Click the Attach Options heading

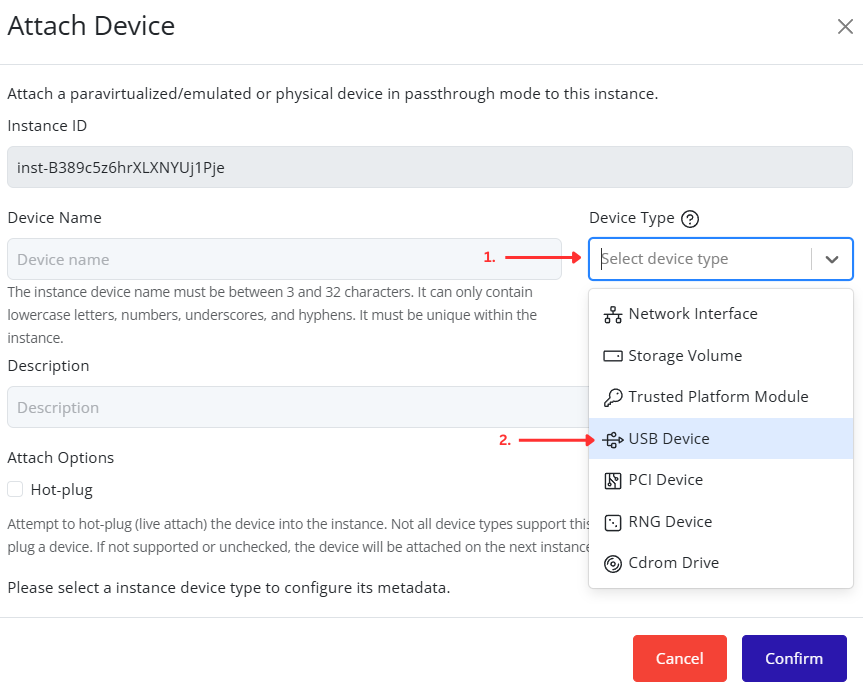pos(61,458)
